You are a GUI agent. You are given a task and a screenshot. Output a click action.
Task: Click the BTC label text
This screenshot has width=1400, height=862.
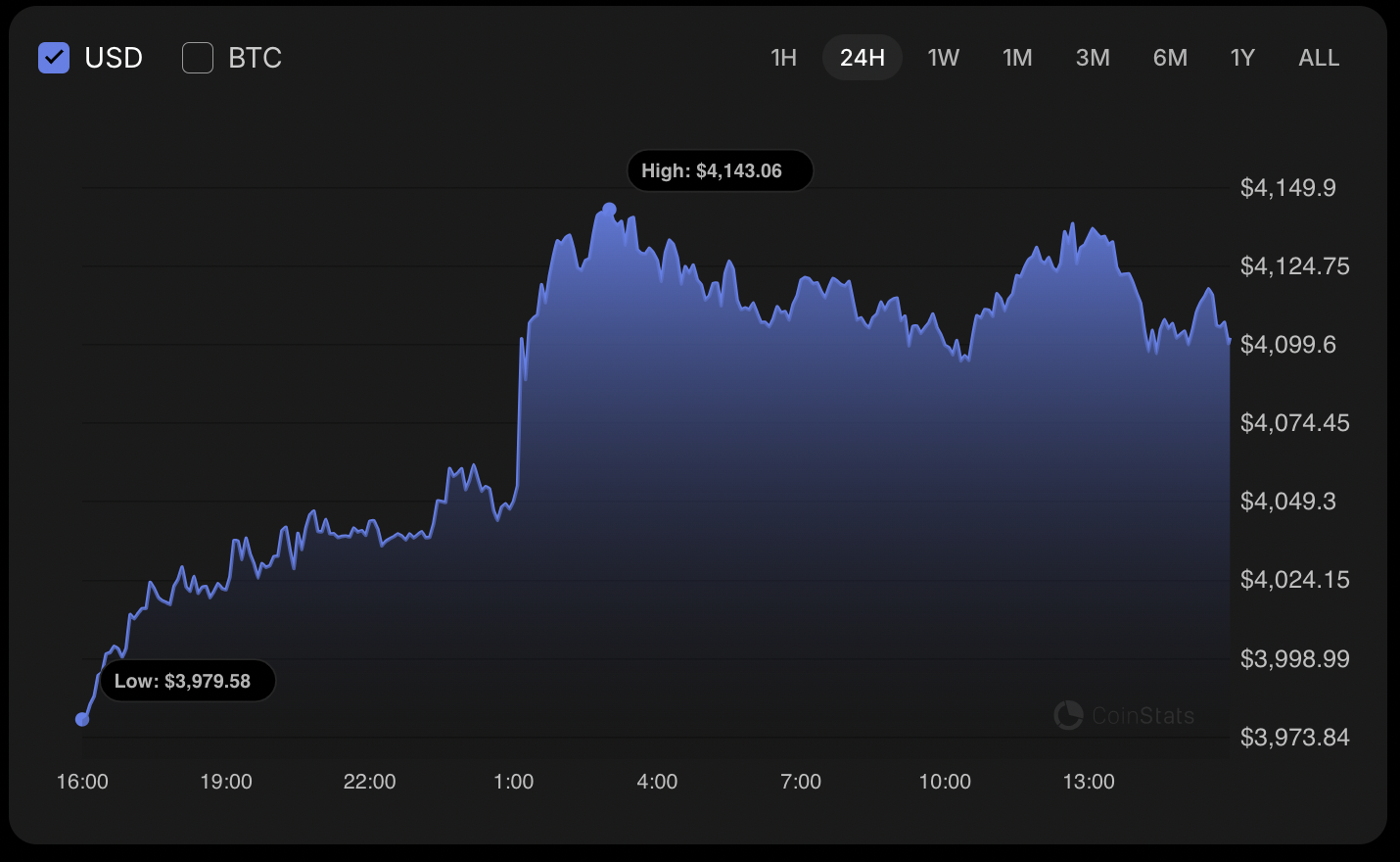(255, 58)
